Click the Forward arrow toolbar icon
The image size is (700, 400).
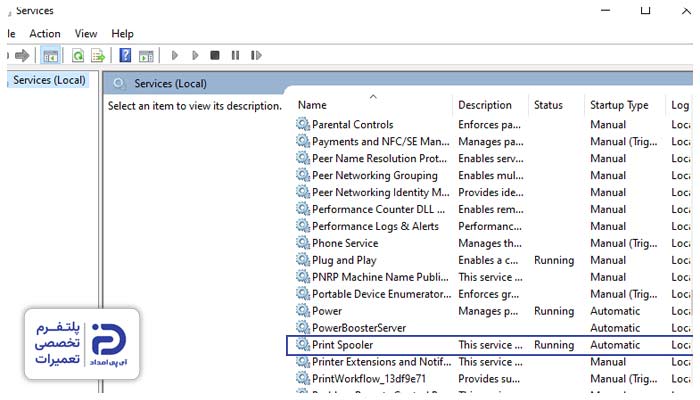22,56
